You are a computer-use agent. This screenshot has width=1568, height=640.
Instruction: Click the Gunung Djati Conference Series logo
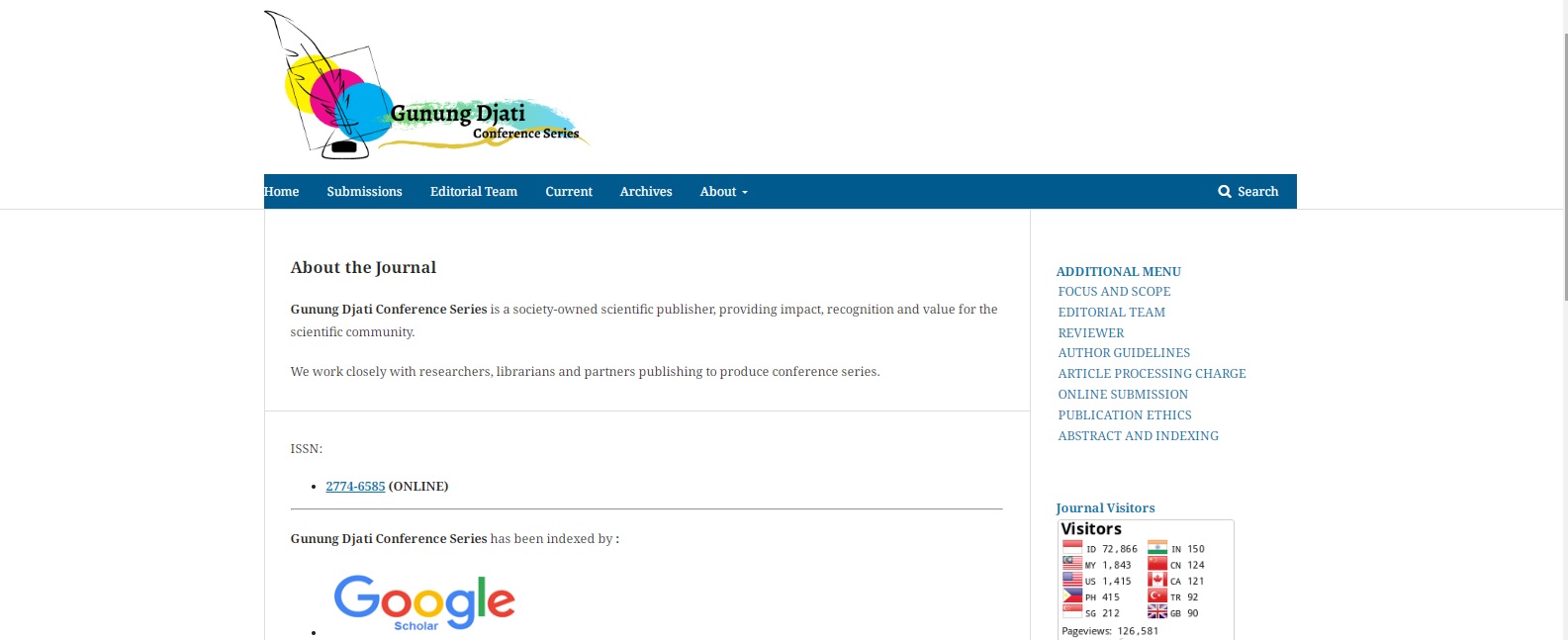426,87
